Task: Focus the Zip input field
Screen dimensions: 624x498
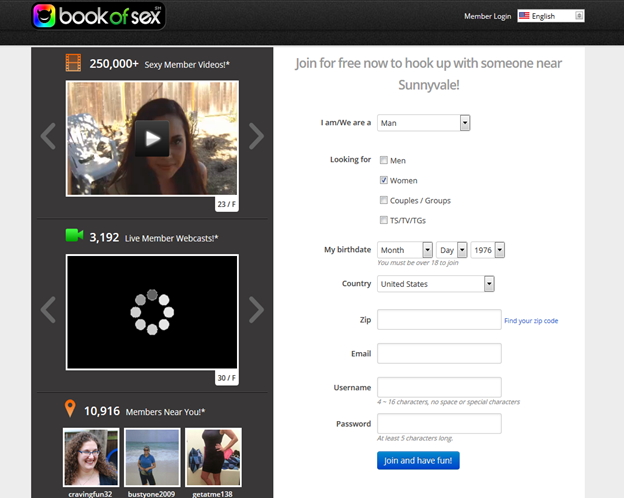Action: (x=439, y=319)
